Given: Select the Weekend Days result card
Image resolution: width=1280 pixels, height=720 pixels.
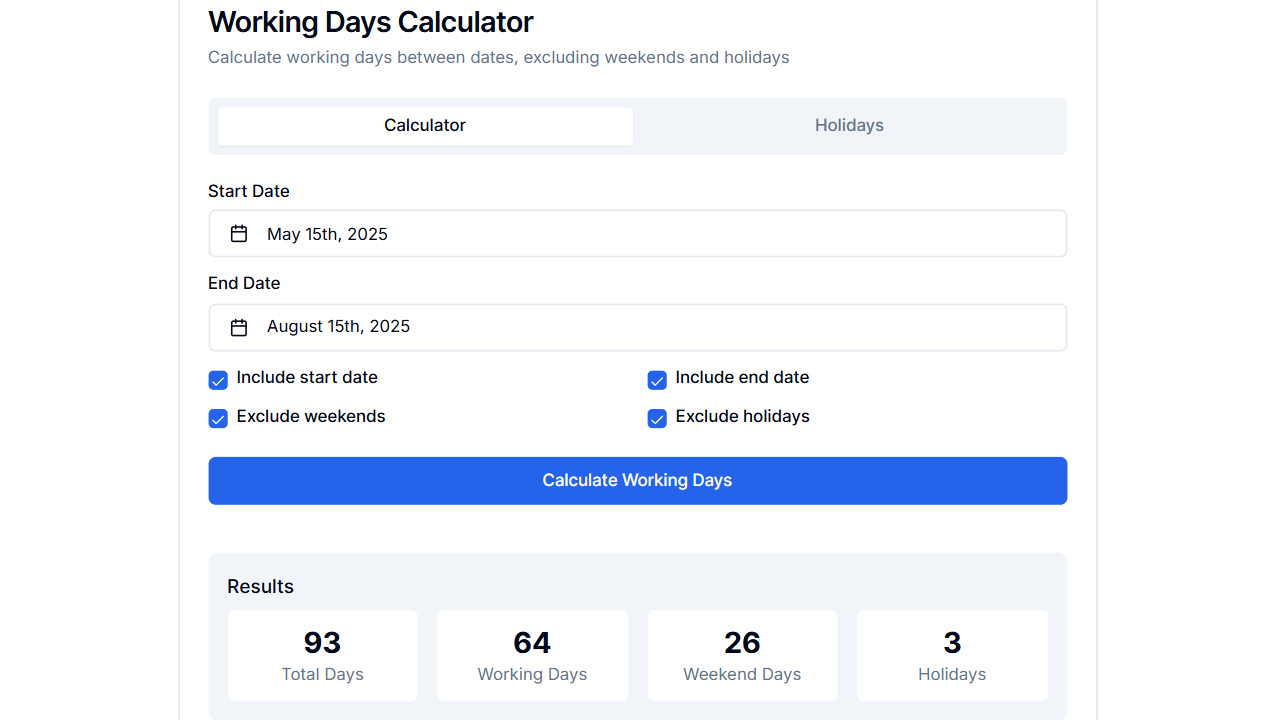Looking at the screenshot, I should point(742,655).
